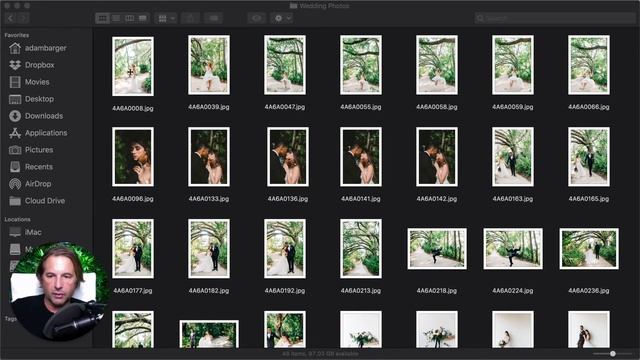Open the Action gear dropdown menu
This screenshot has width=640, height=360.
282,18
